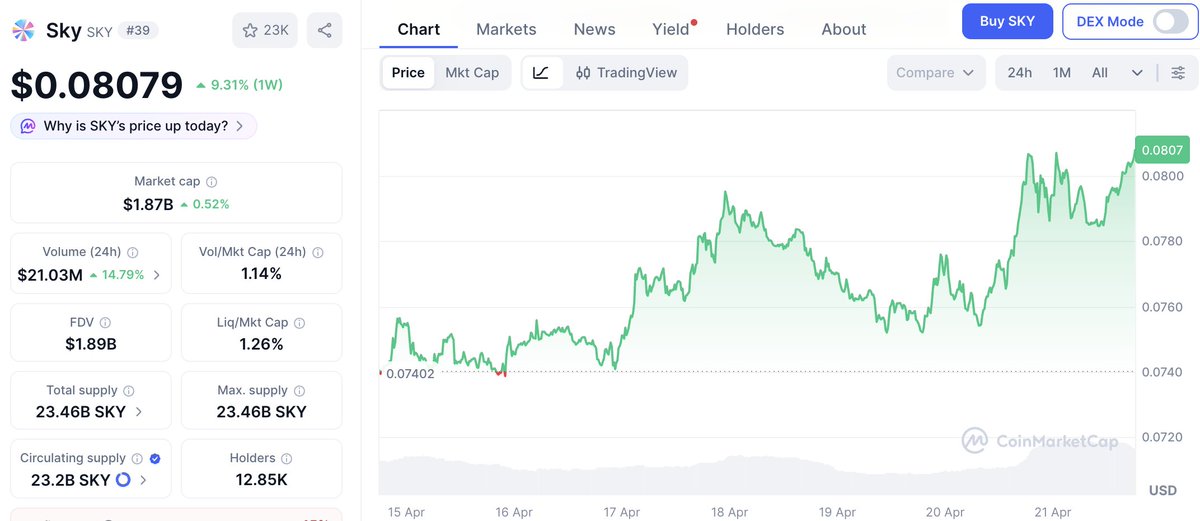Toggle DEX Mode switch on
The height and width of the screenshot is (521, 1200).
pyautogui.click(x=1169, y=21)
